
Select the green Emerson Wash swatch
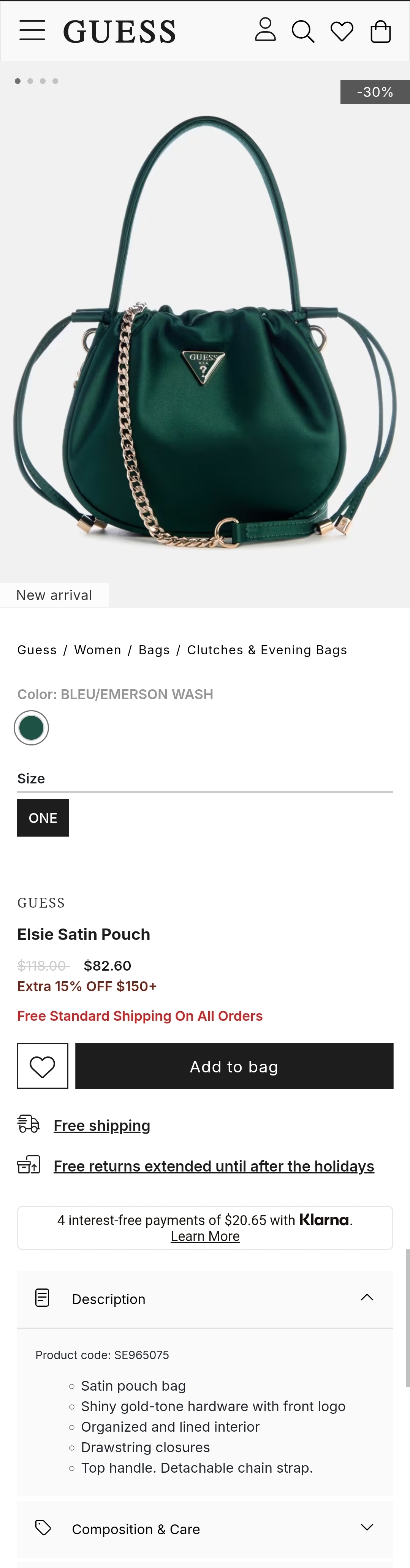[x=31, y=727]
